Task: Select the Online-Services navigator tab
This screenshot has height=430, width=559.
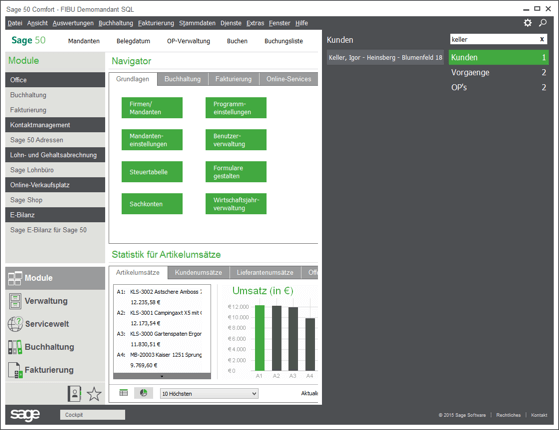Action: point(289,79)
